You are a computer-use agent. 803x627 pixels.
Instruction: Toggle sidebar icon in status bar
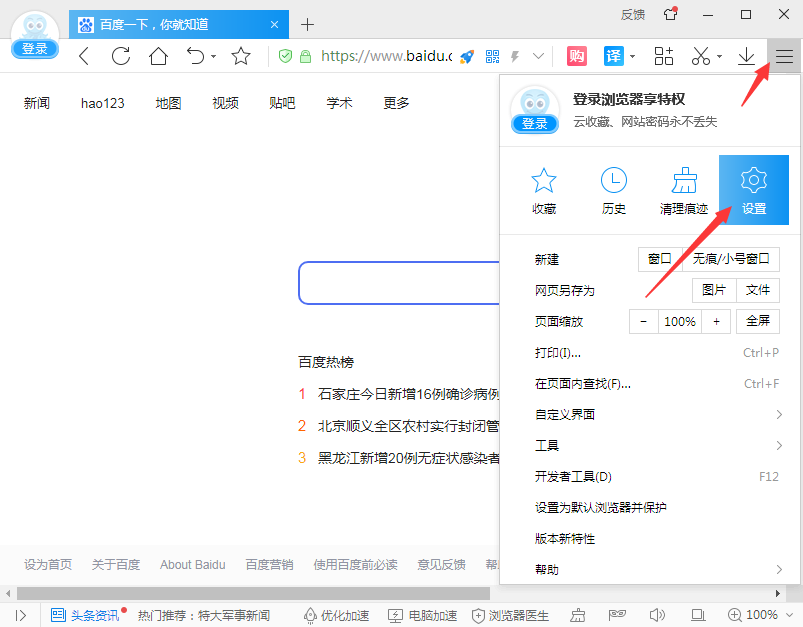click(20, 615)
